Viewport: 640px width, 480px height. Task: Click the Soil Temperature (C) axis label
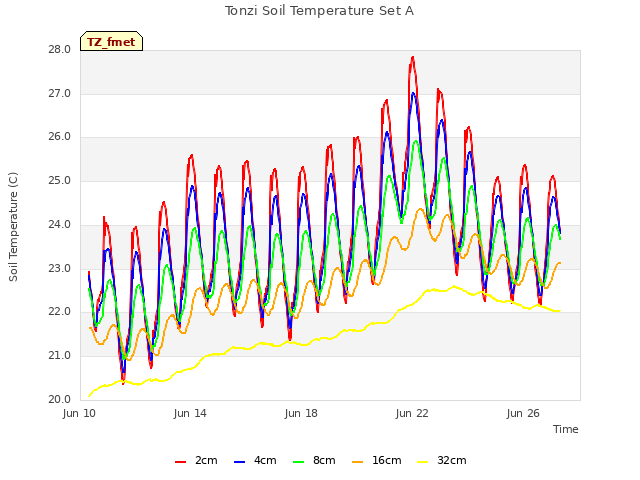click(x=13, y=227)
